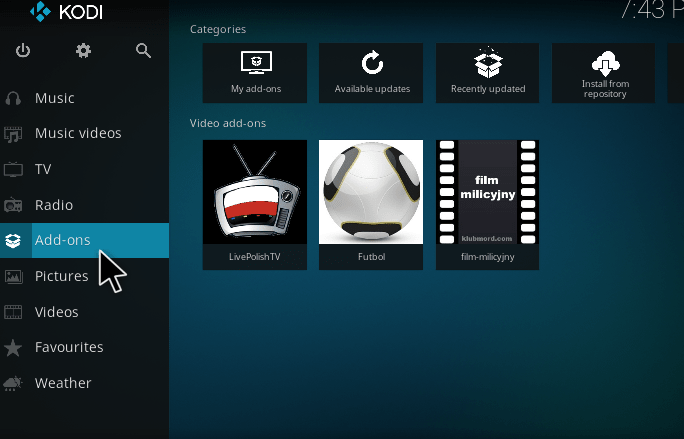684x439 pixels.
Task: Click the Available updates refresh icon
Action: point(372,63)
